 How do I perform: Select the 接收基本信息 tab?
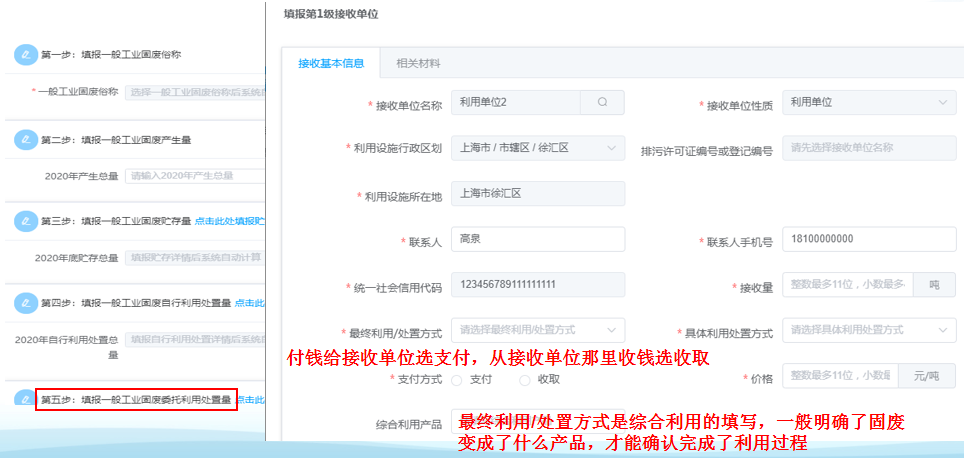click(331, 64)
